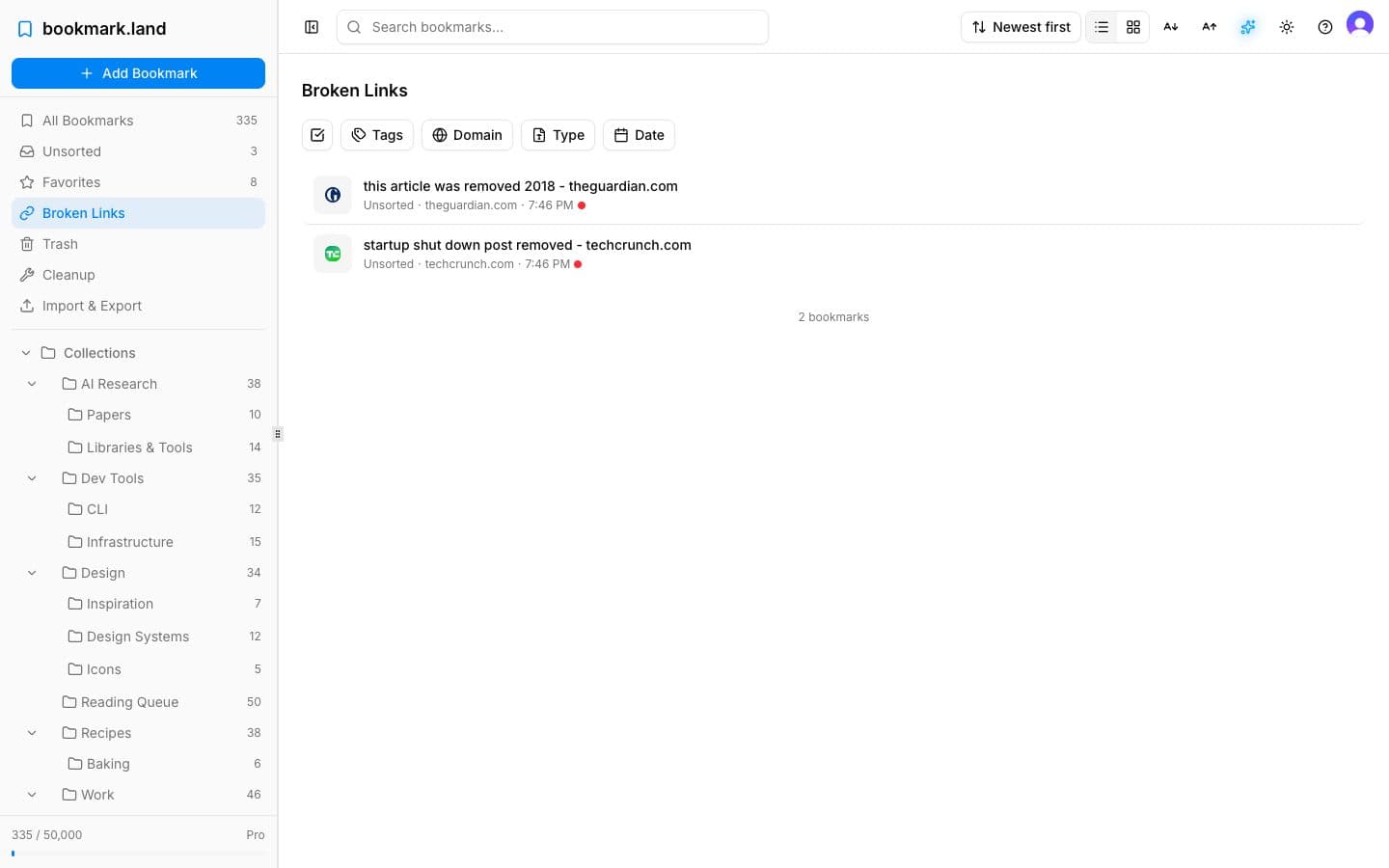
Task: Toggle light/dark theme sun icon
Action: 1287,27
